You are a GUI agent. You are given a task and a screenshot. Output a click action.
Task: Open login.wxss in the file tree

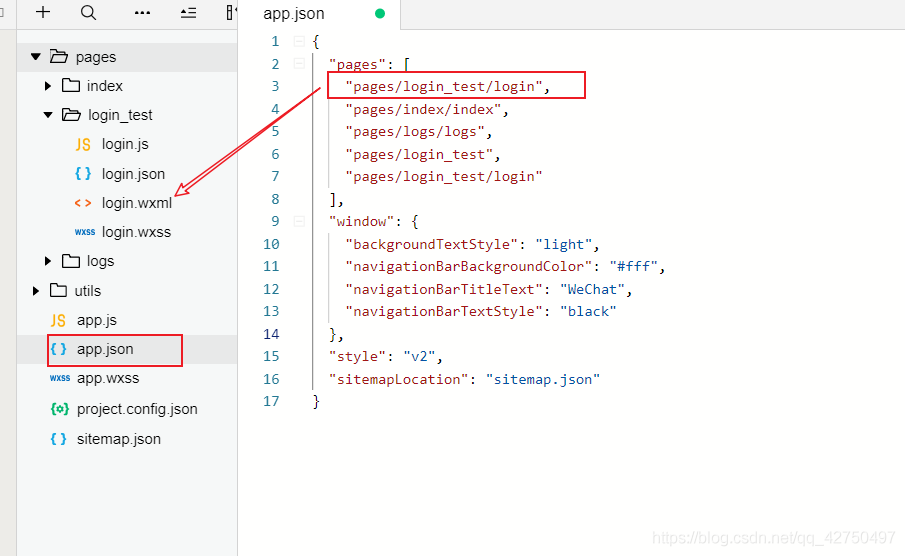pos(136,232)
